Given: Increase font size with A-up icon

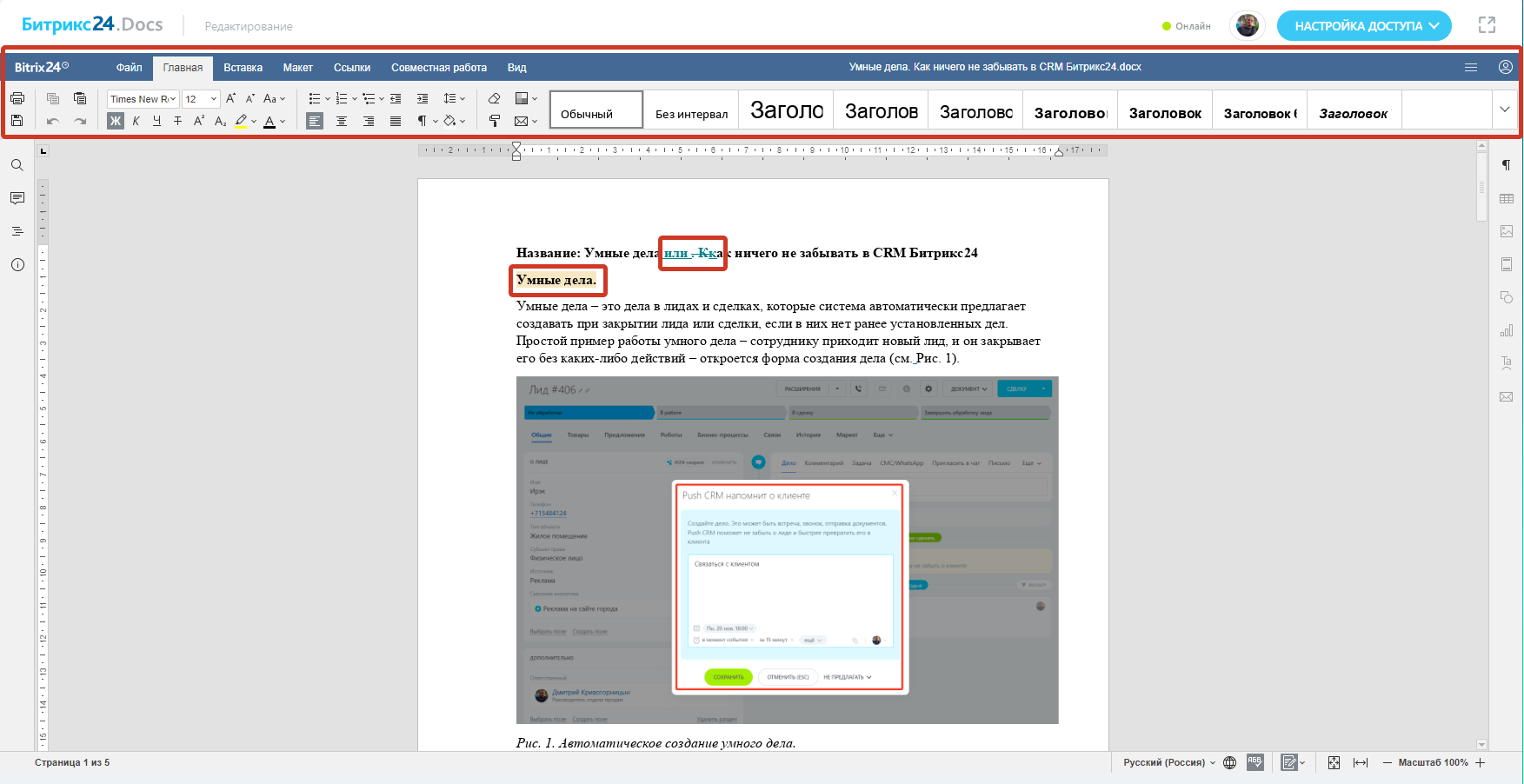Looking at the screenshot, I should [x=230, y=98].
